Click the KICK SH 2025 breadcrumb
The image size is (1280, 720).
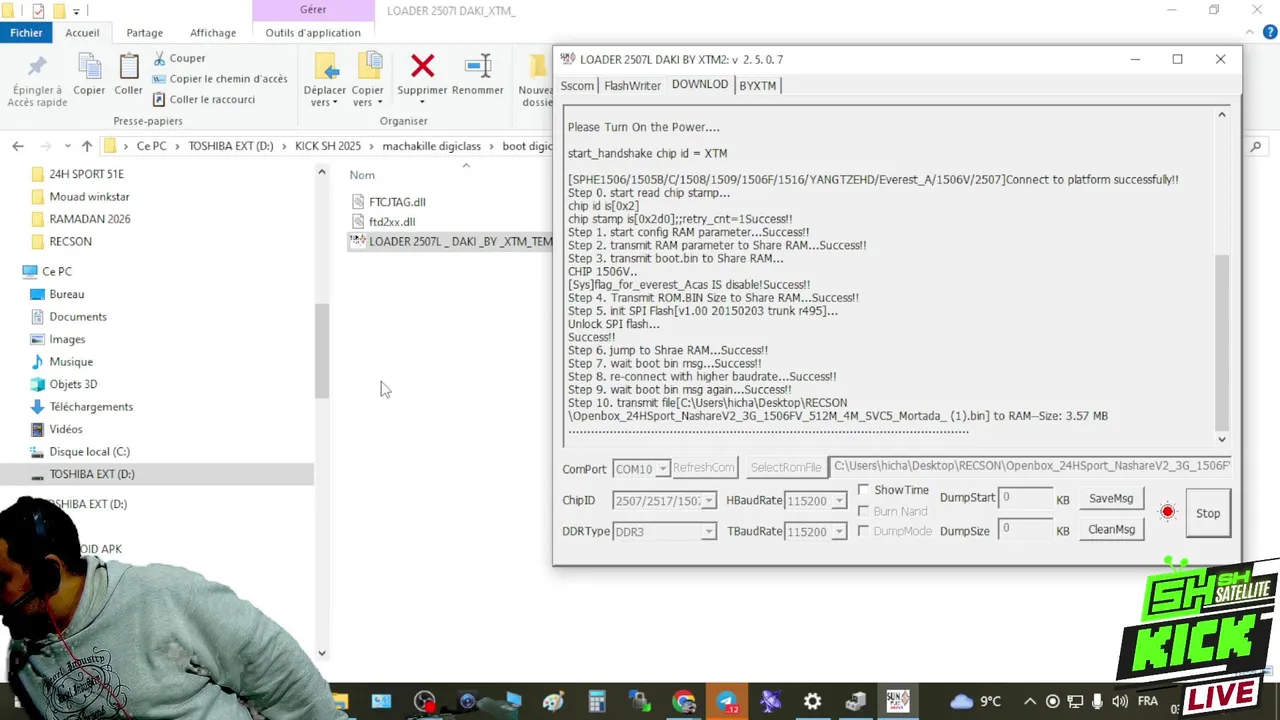tap(328, 146)
